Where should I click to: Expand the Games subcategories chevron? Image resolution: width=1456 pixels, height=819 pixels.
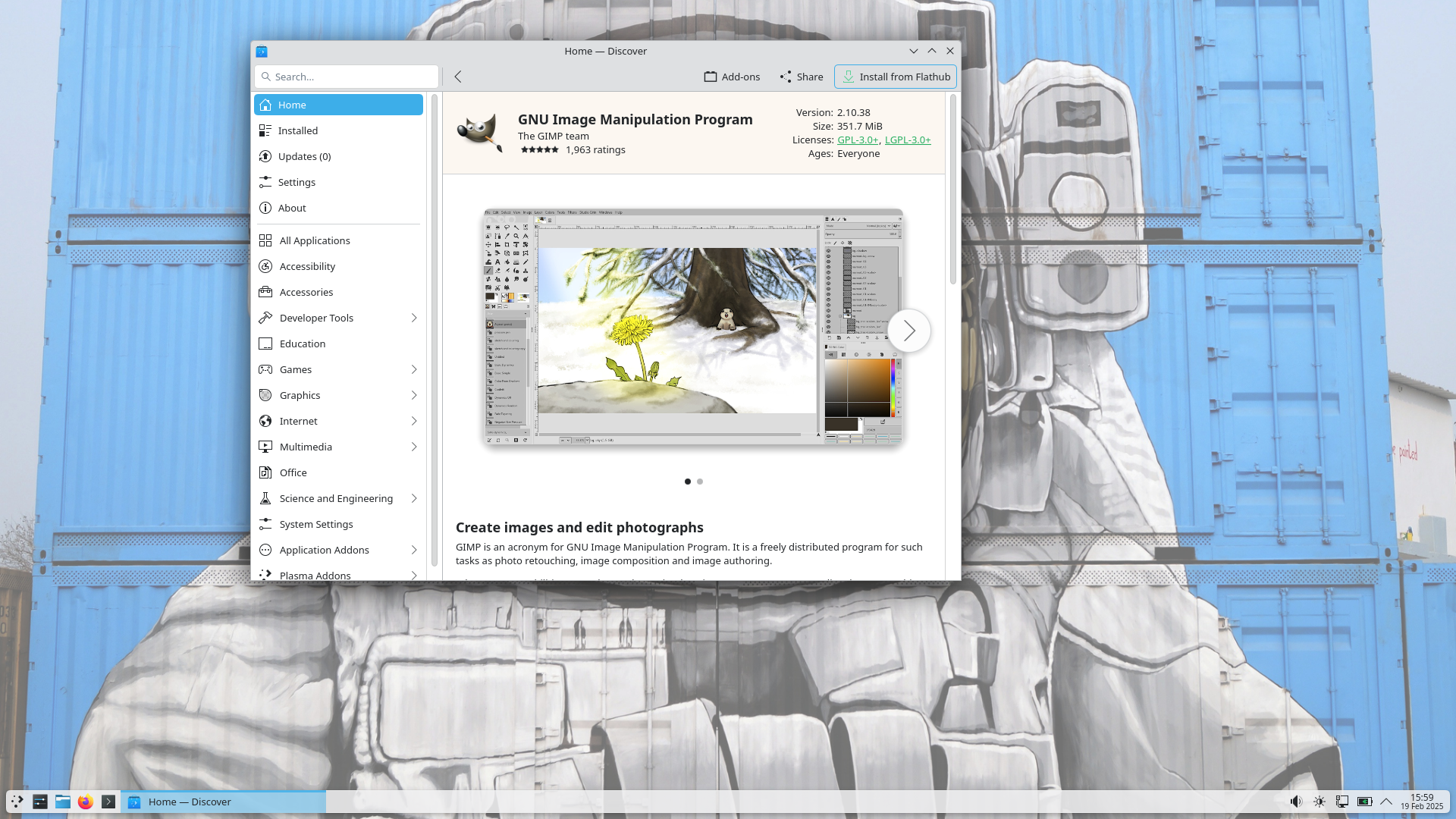[x=414, y=369]
